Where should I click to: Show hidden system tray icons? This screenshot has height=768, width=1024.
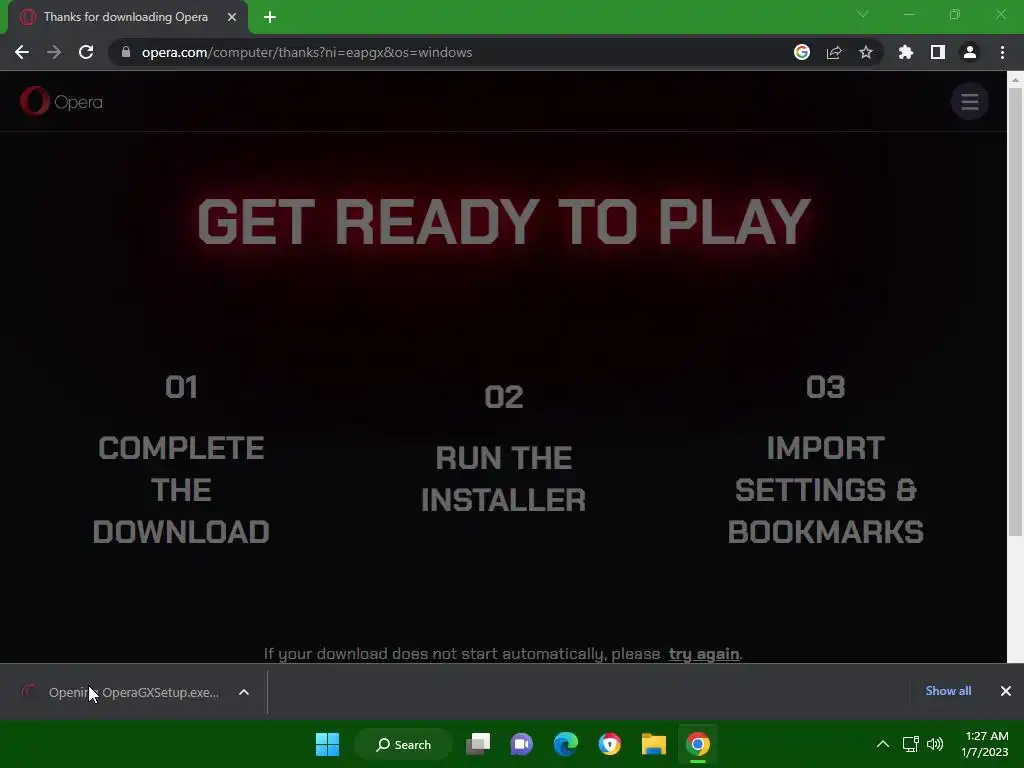882,744
